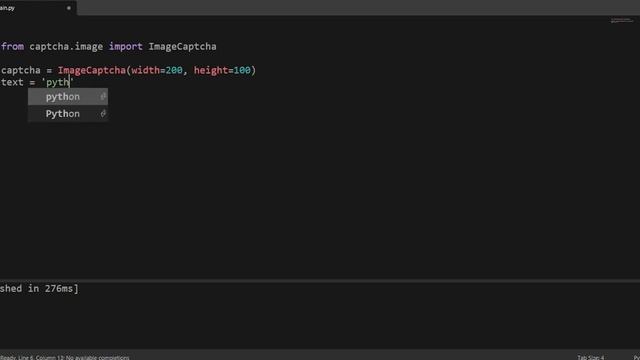Click the red ImageCaptcha constructor call
Screen dimensions: 640x360
coord(92,70)
